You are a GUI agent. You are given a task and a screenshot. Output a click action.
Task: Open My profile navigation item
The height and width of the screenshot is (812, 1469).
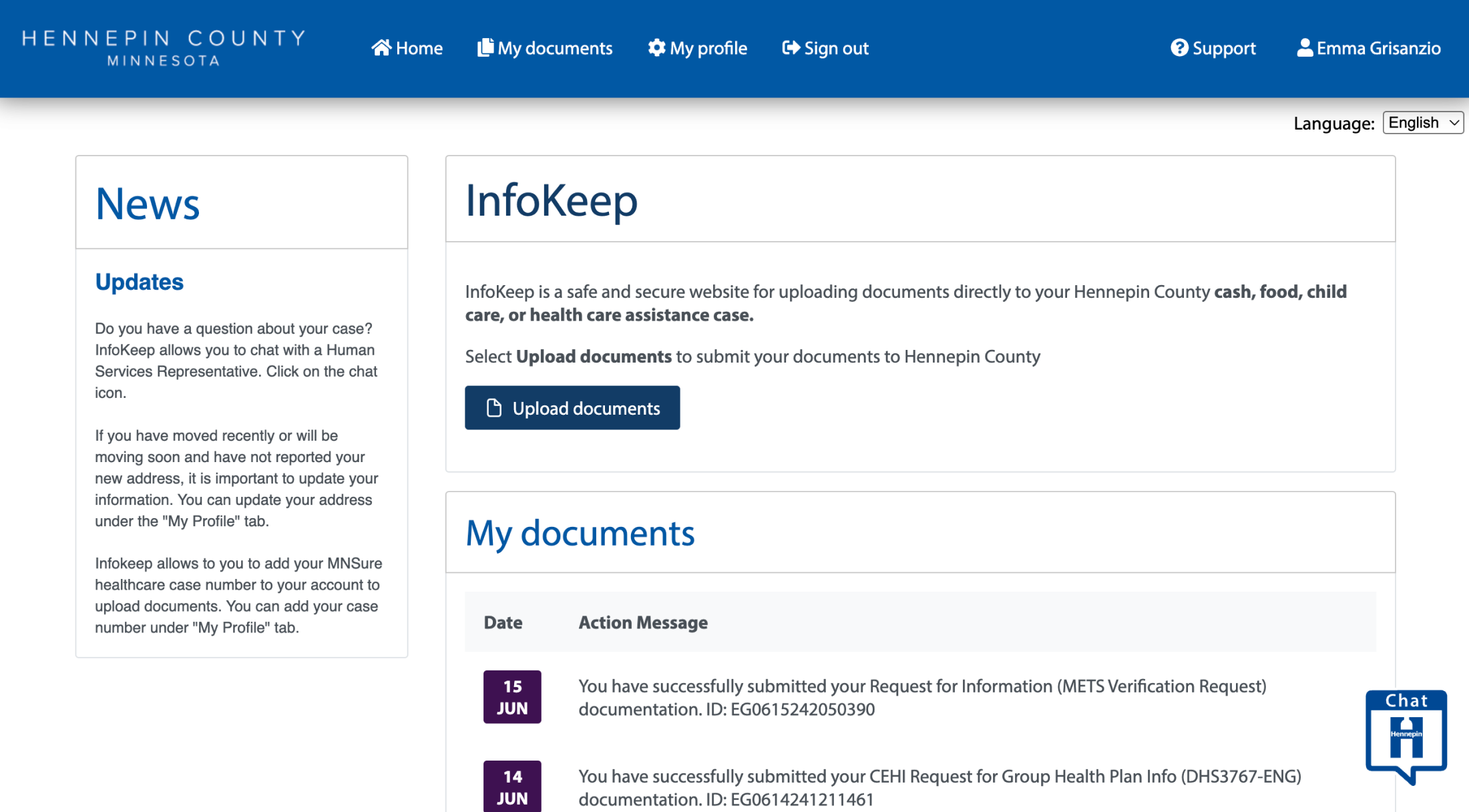pos(708,48)
